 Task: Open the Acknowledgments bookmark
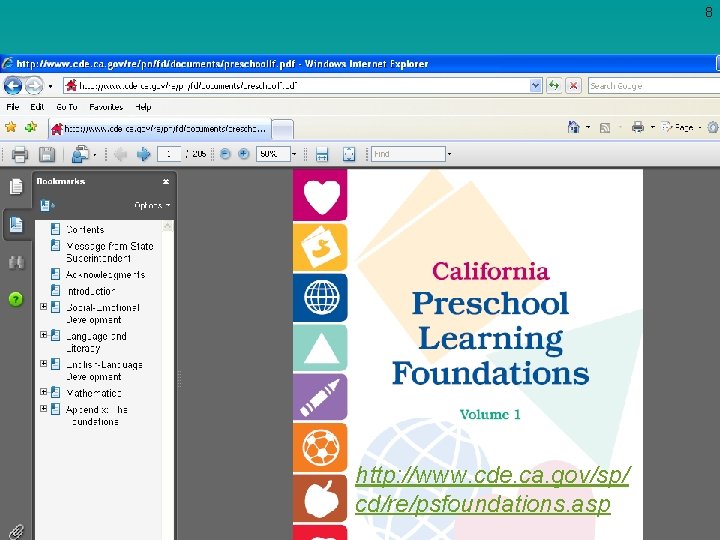[106, 275]
